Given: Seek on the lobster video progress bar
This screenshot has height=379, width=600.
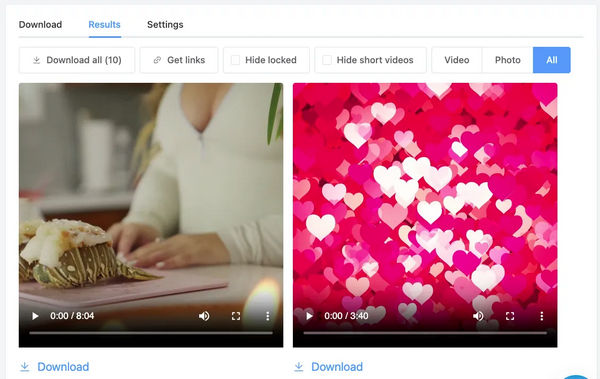Looking at the screenshot, I should pyautogui.click(x=151, y=333).
